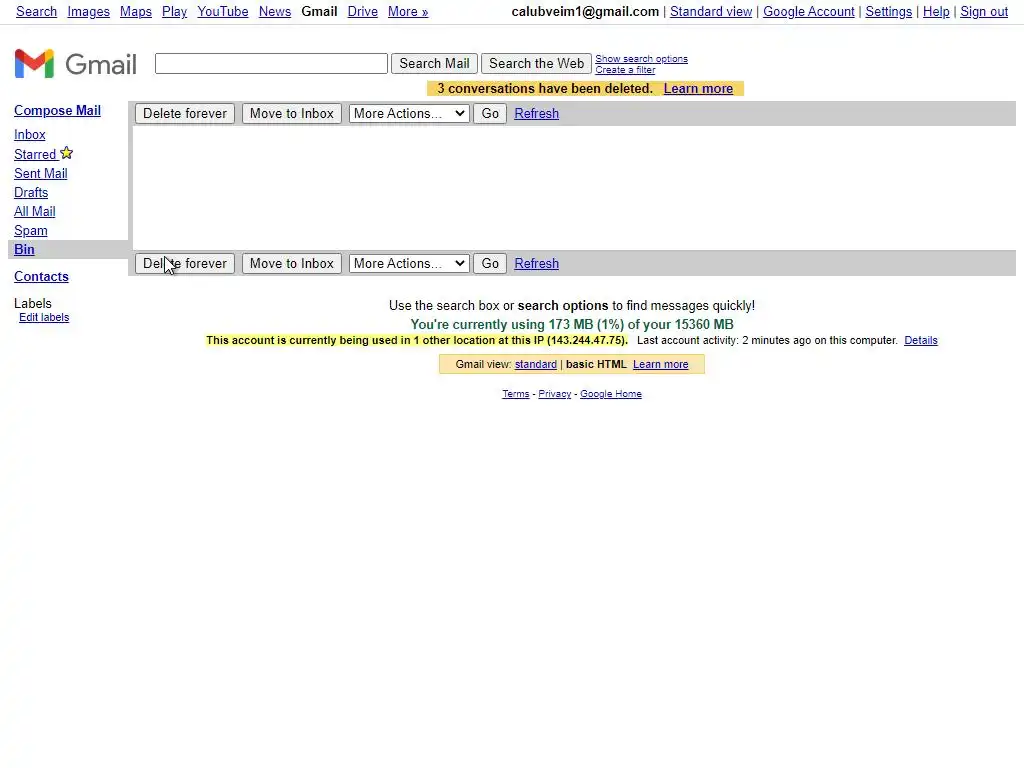Open Settings link
This screenshot has height=768, width=1024.
(x=889, y=12)
